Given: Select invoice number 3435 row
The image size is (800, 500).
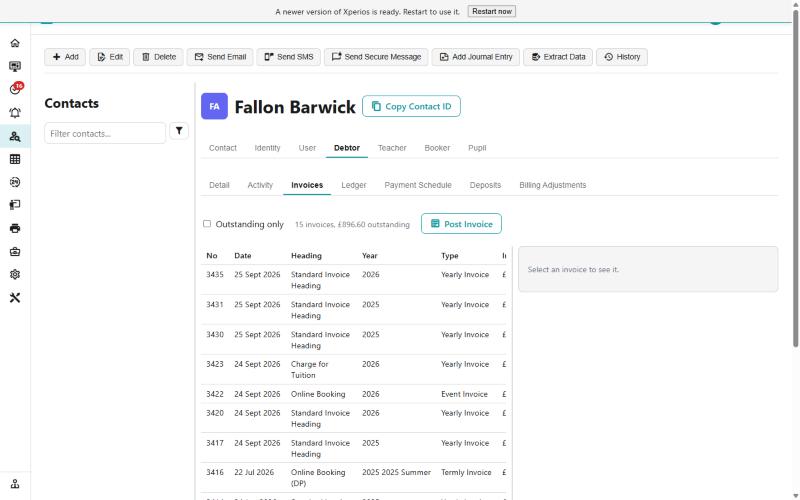Looking at the screenshot, I should pyautogui.click(x=354, y=280).
